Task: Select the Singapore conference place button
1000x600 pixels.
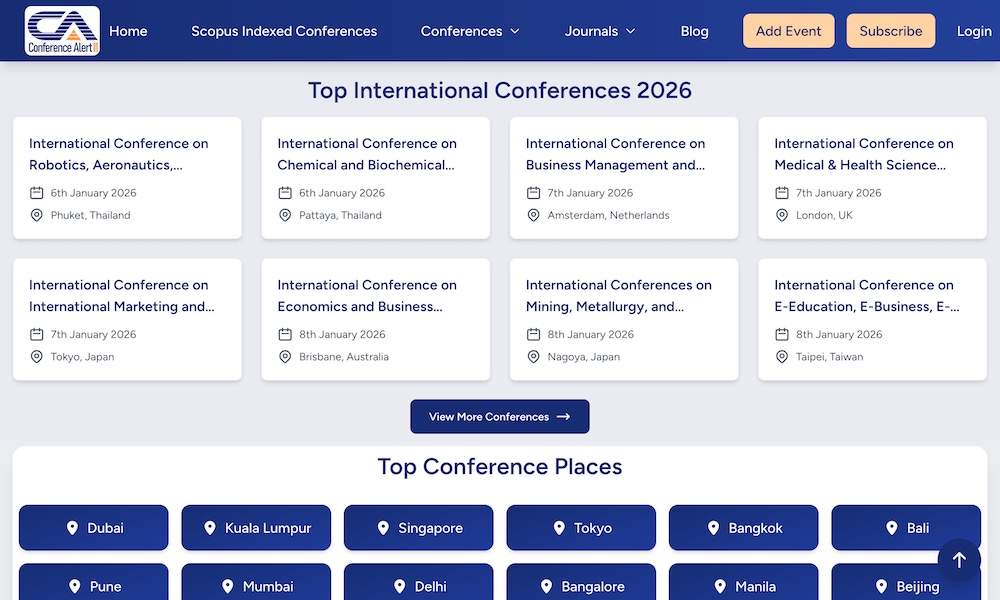Action: pyautogui.click(x=418, y=528)
